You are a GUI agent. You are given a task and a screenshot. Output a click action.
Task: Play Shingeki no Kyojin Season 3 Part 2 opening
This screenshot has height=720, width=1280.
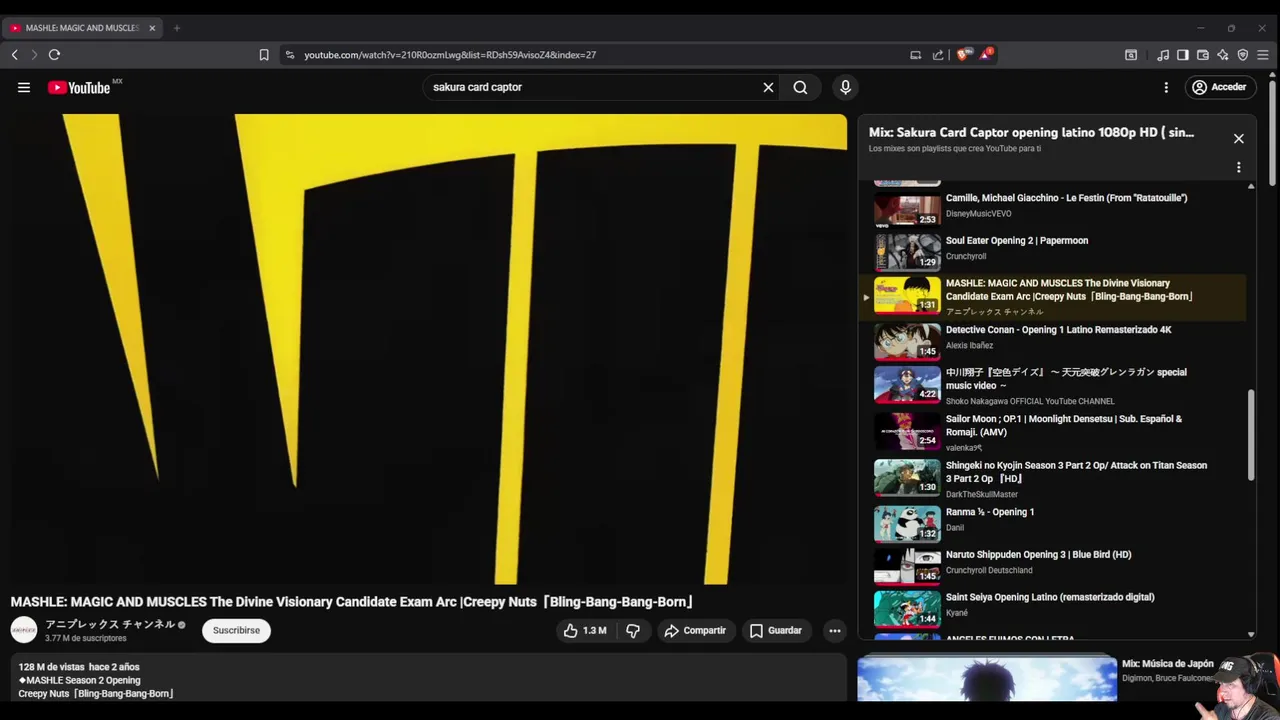click(x=1055, y=479)
